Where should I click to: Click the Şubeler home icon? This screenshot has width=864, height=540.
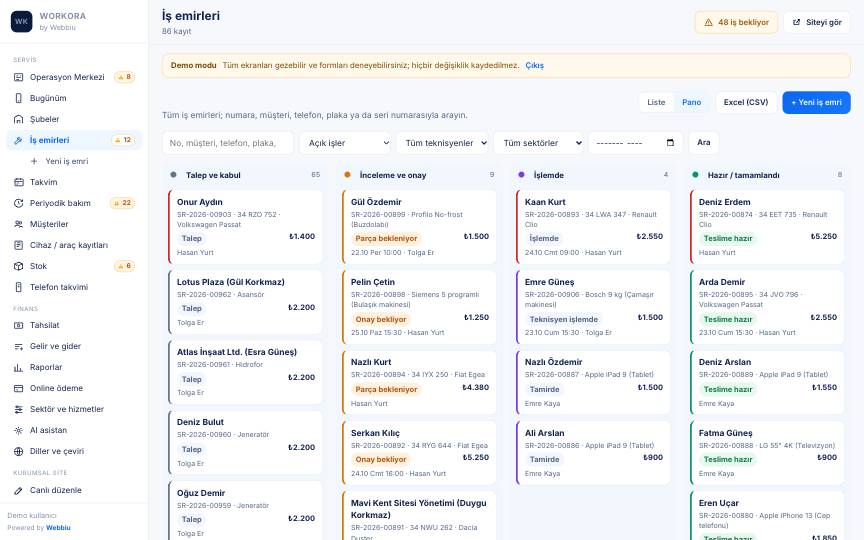click(x=18, y=119)
